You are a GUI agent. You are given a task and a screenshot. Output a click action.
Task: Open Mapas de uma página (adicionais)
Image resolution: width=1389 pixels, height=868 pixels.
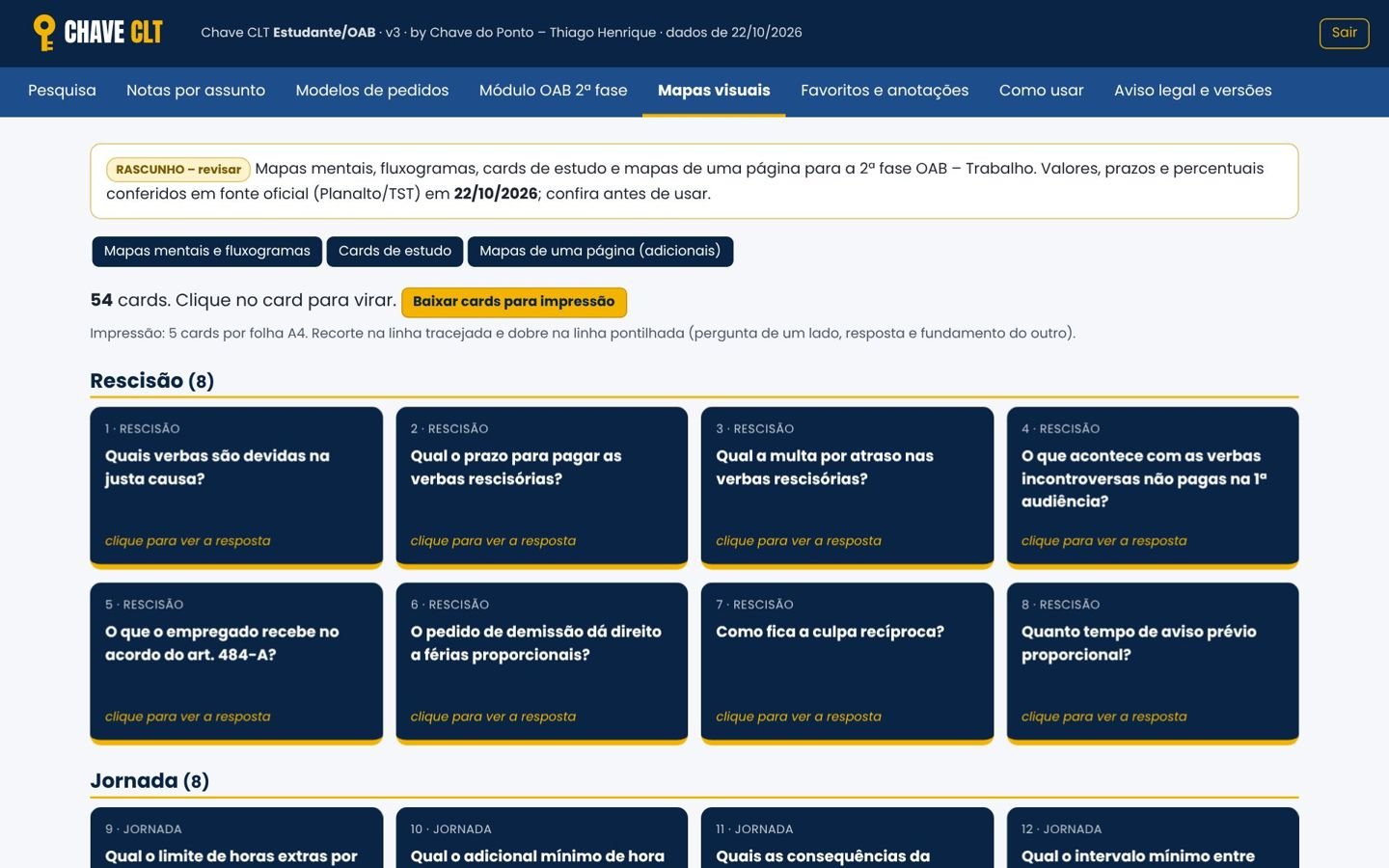600,251
